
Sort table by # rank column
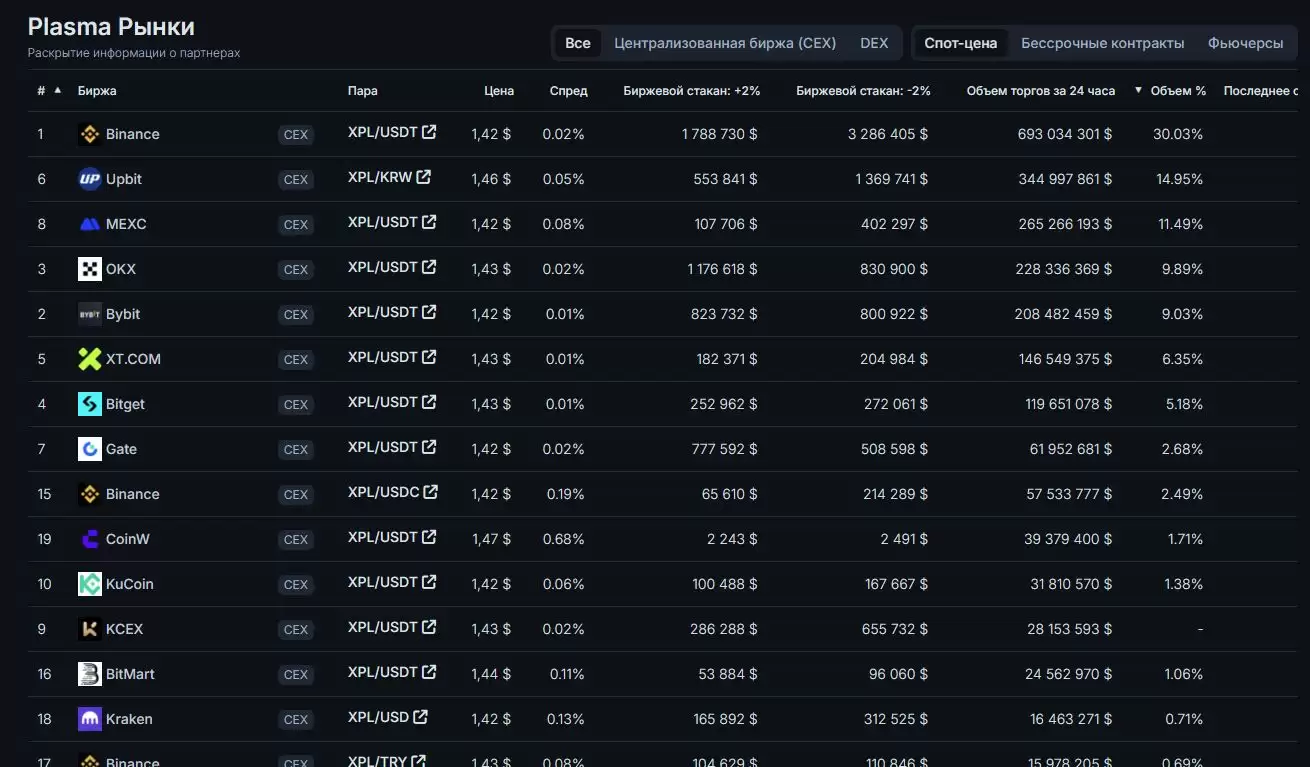click(x=42, y=91)
